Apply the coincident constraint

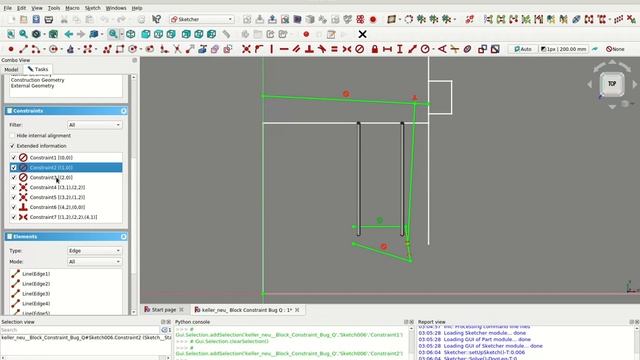tap(246, 49)
